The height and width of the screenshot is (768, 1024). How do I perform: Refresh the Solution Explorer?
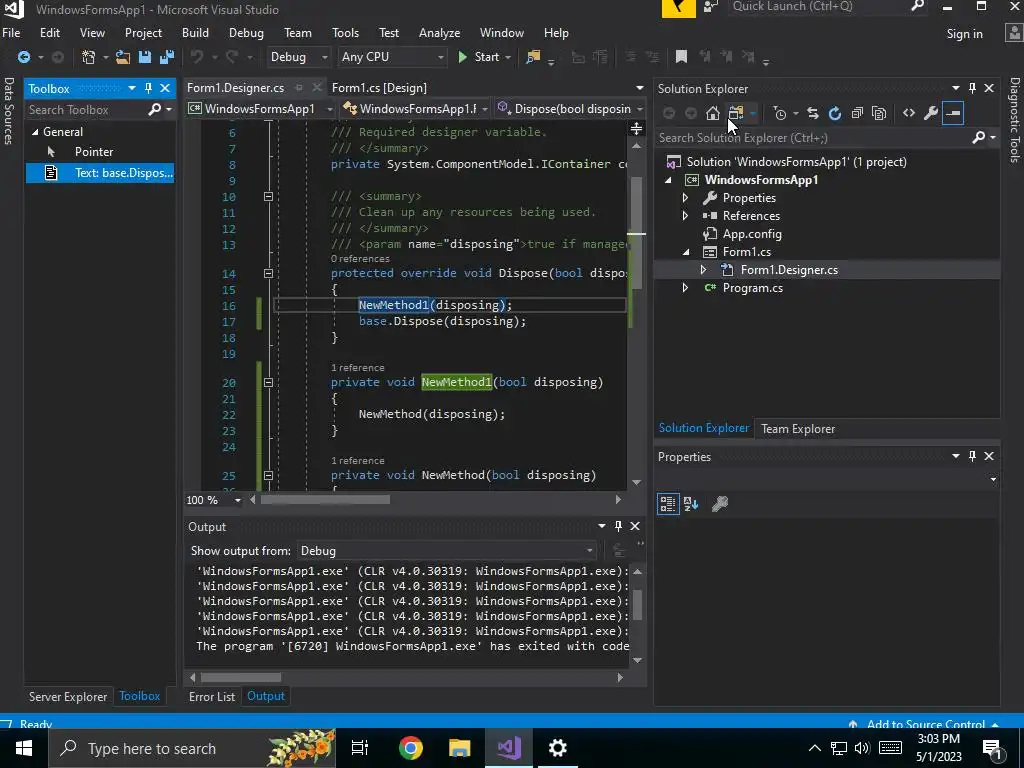(835, 113)
